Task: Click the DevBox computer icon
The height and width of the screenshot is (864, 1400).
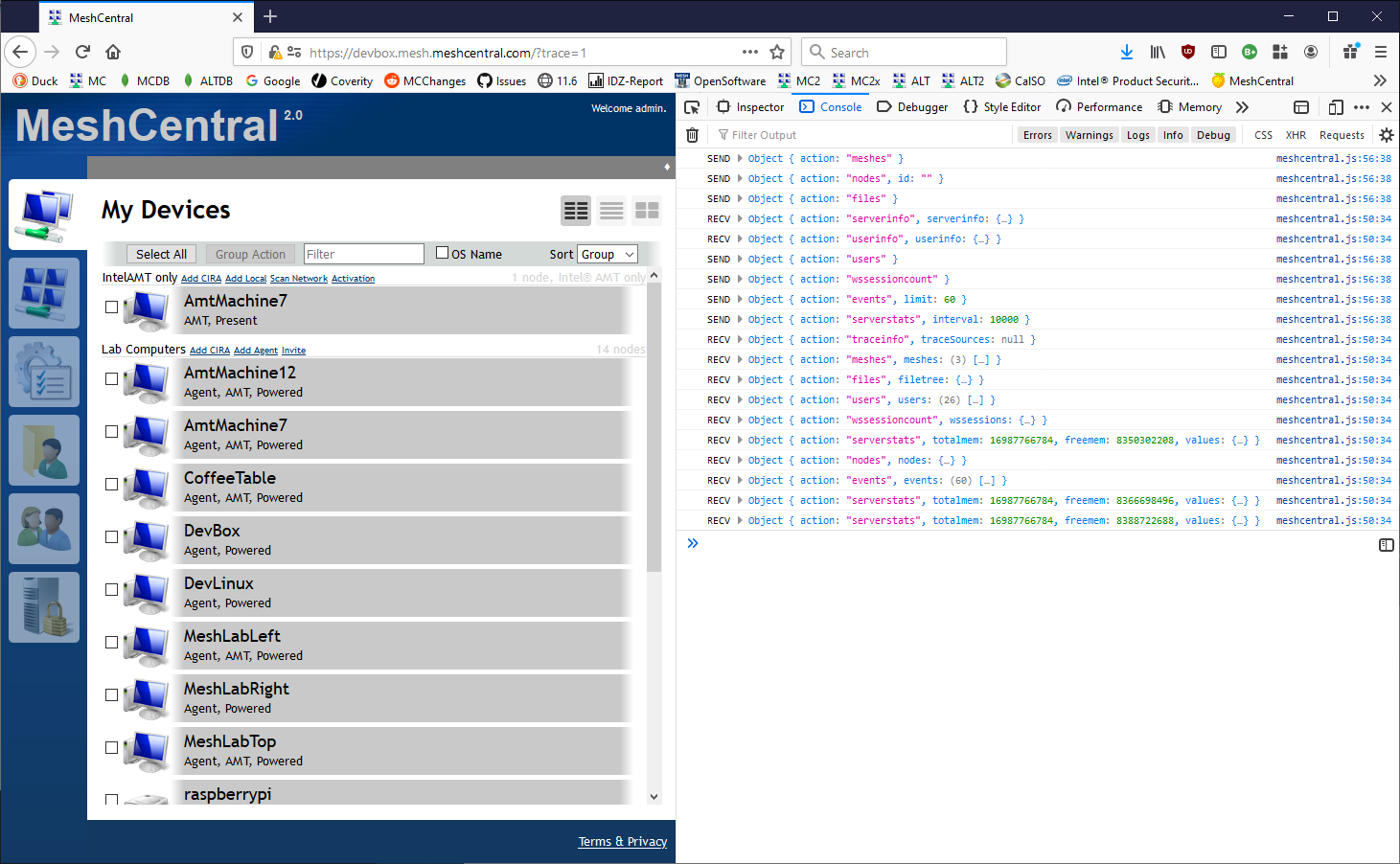Action: 147,539
